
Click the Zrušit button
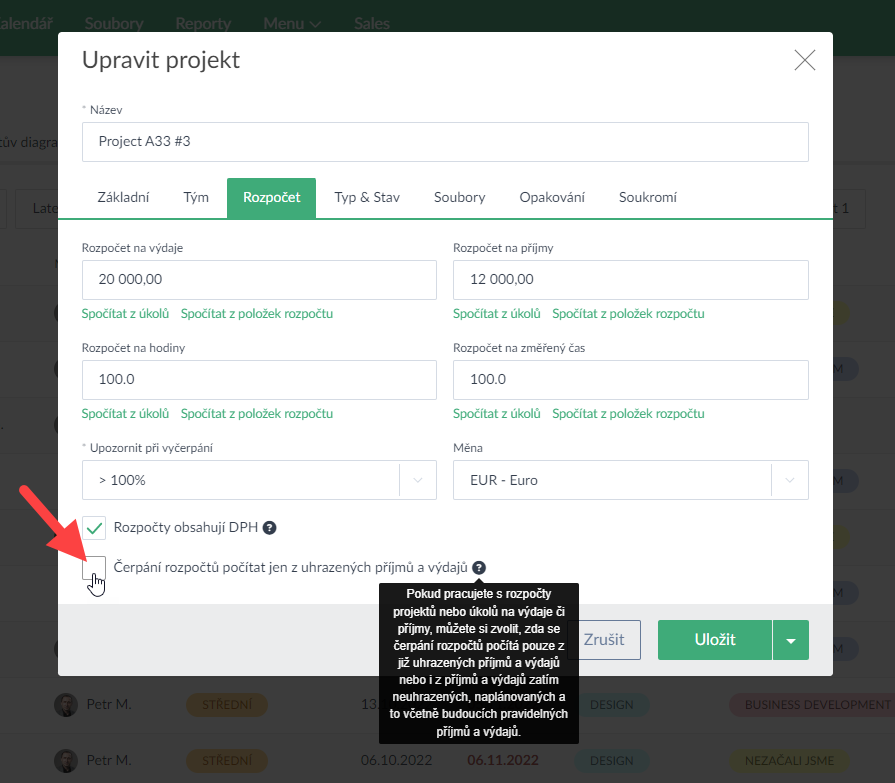click(604, 640)
